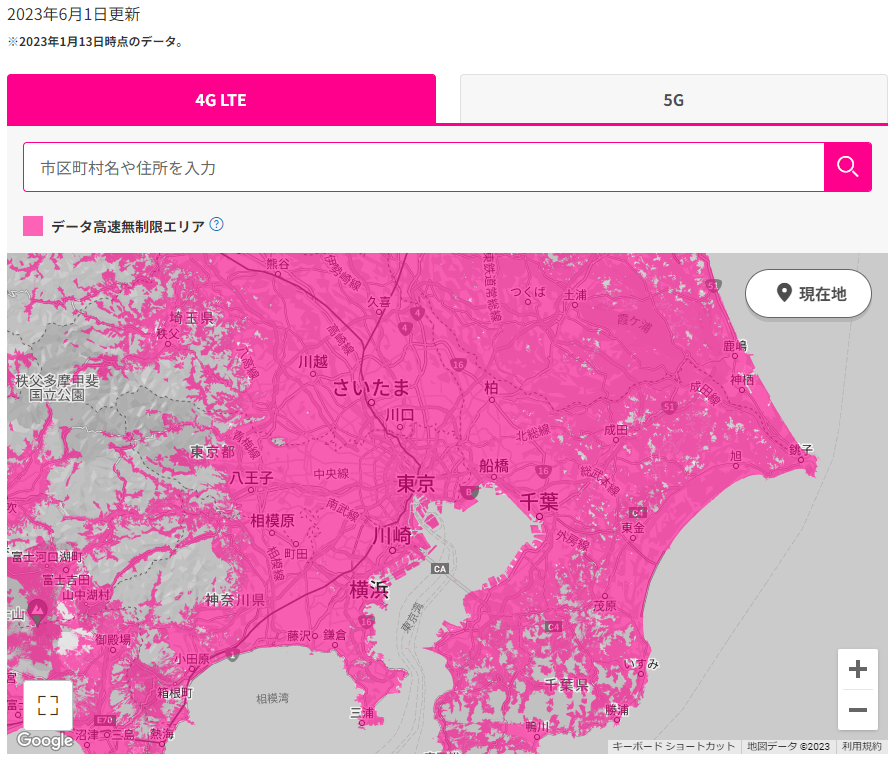
Task: Click the 鎌倉 label on the map
Action: coord(334,635)
